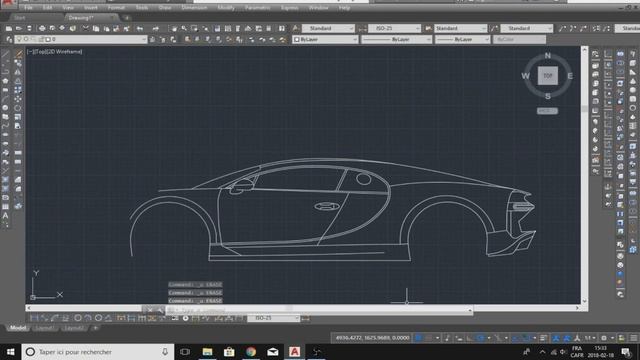Screen dimensions: 640x360
Task: Select the Mirror modify tool
Action: [x=18, y=72]
